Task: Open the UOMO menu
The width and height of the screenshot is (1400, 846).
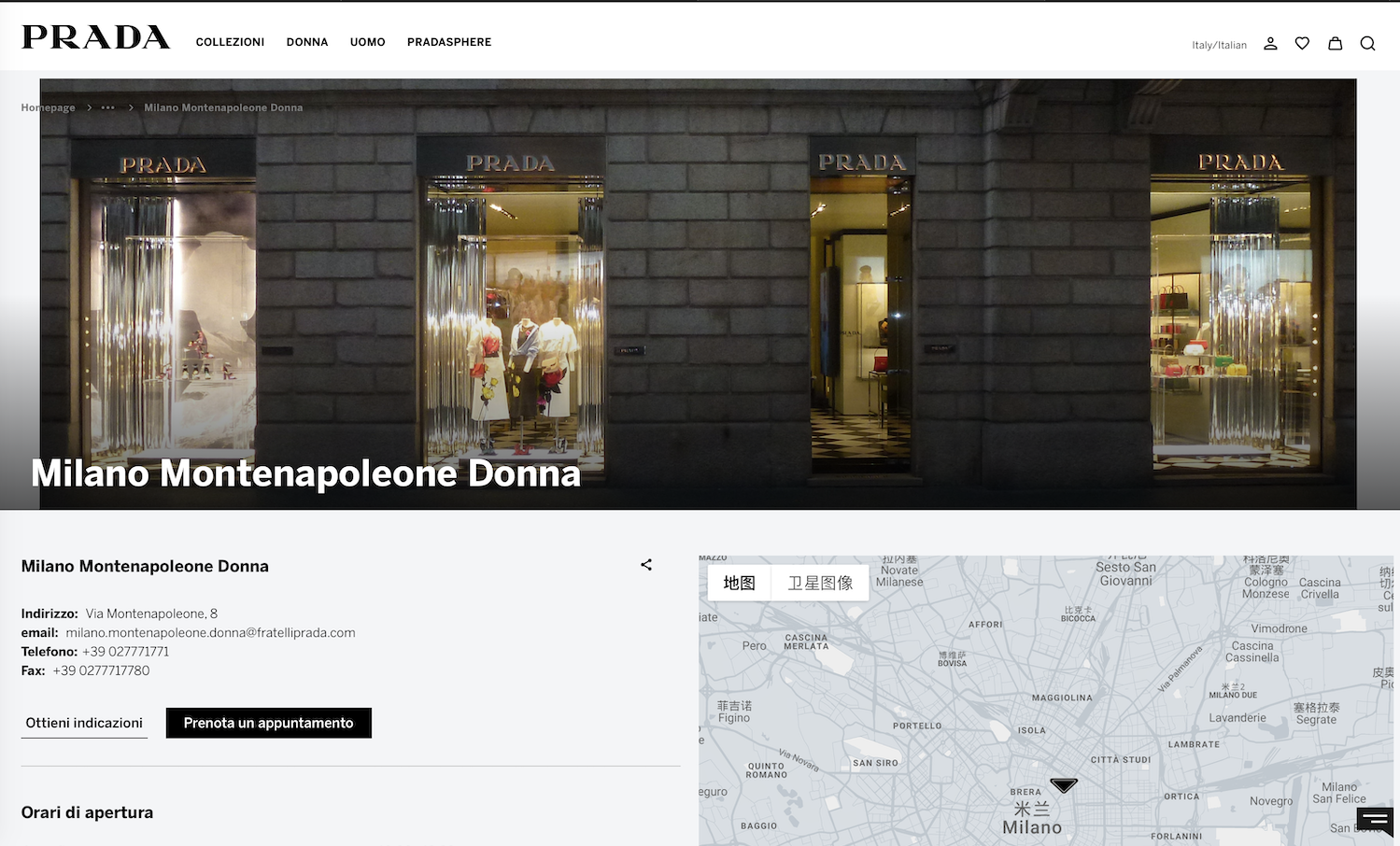Action: 368,42
